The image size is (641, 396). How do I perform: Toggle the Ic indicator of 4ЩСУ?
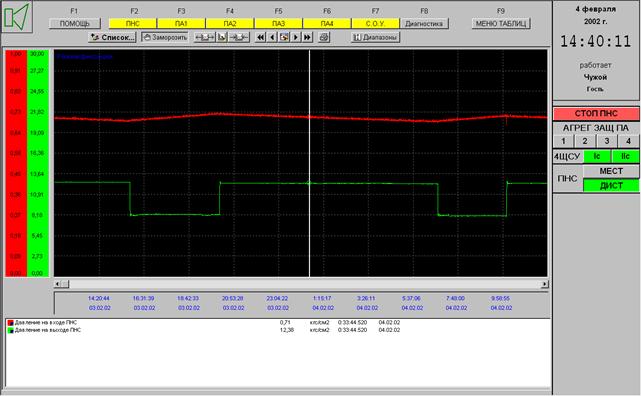point(597,156)
